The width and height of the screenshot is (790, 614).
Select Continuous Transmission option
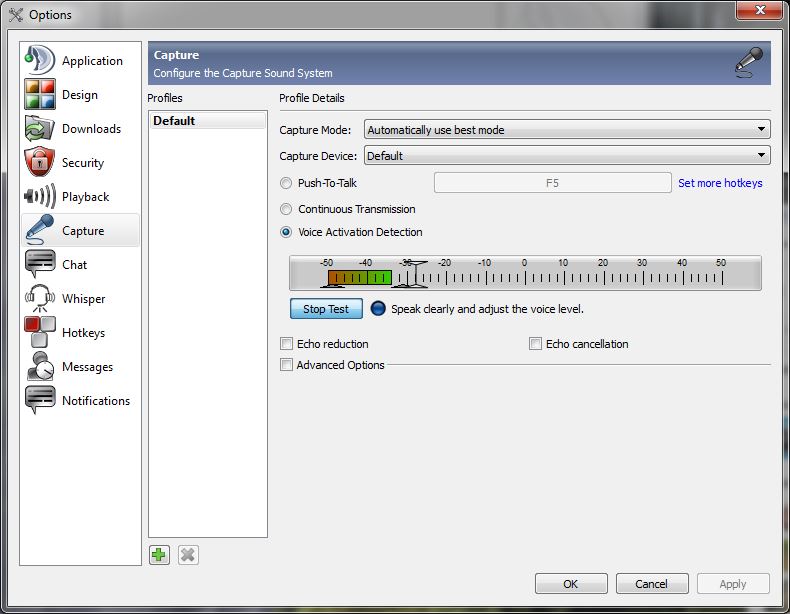click(x=286, y=209)
